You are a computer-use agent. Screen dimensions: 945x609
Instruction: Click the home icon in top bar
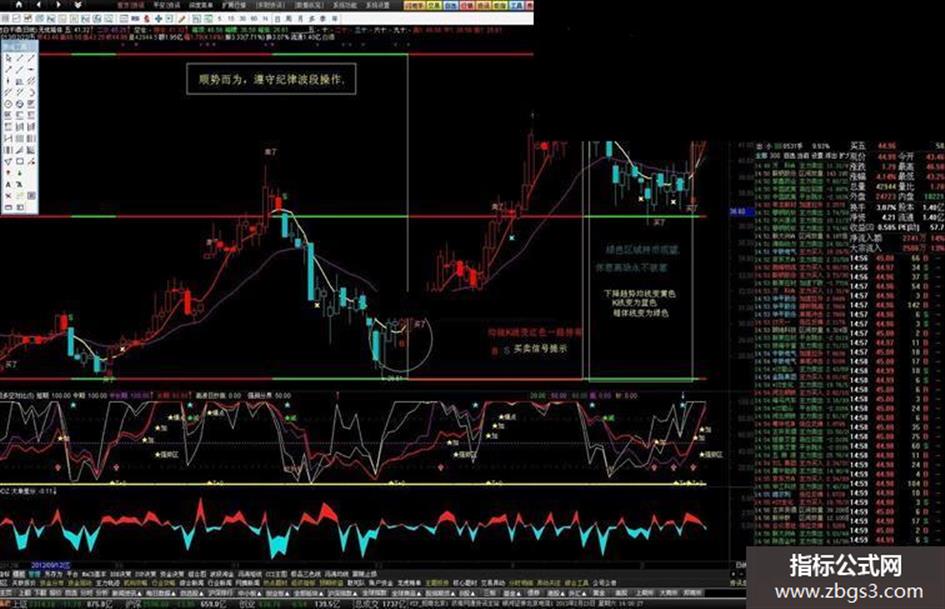(19, 5)
